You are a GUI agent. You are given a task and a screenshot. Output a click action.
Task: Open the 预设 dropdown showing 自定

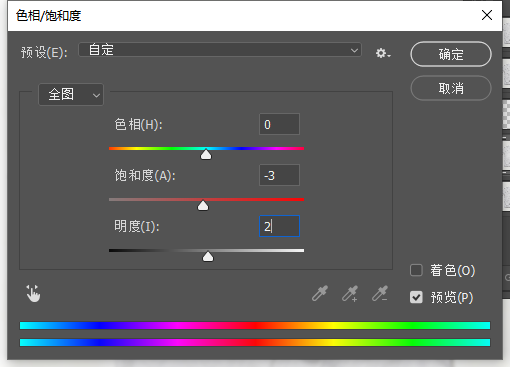[x=220, y=50]
